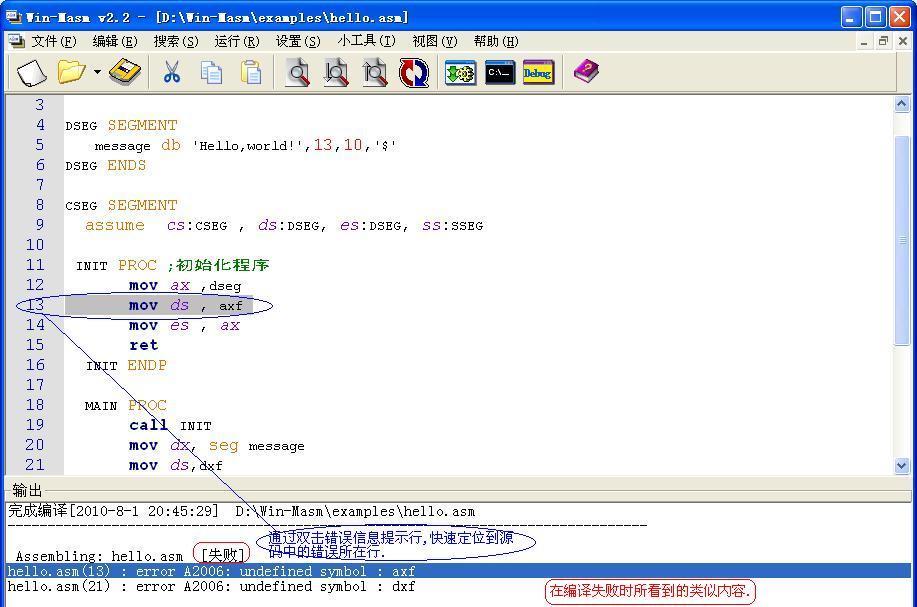Create a new file with the blank page icon

(32, 73)
